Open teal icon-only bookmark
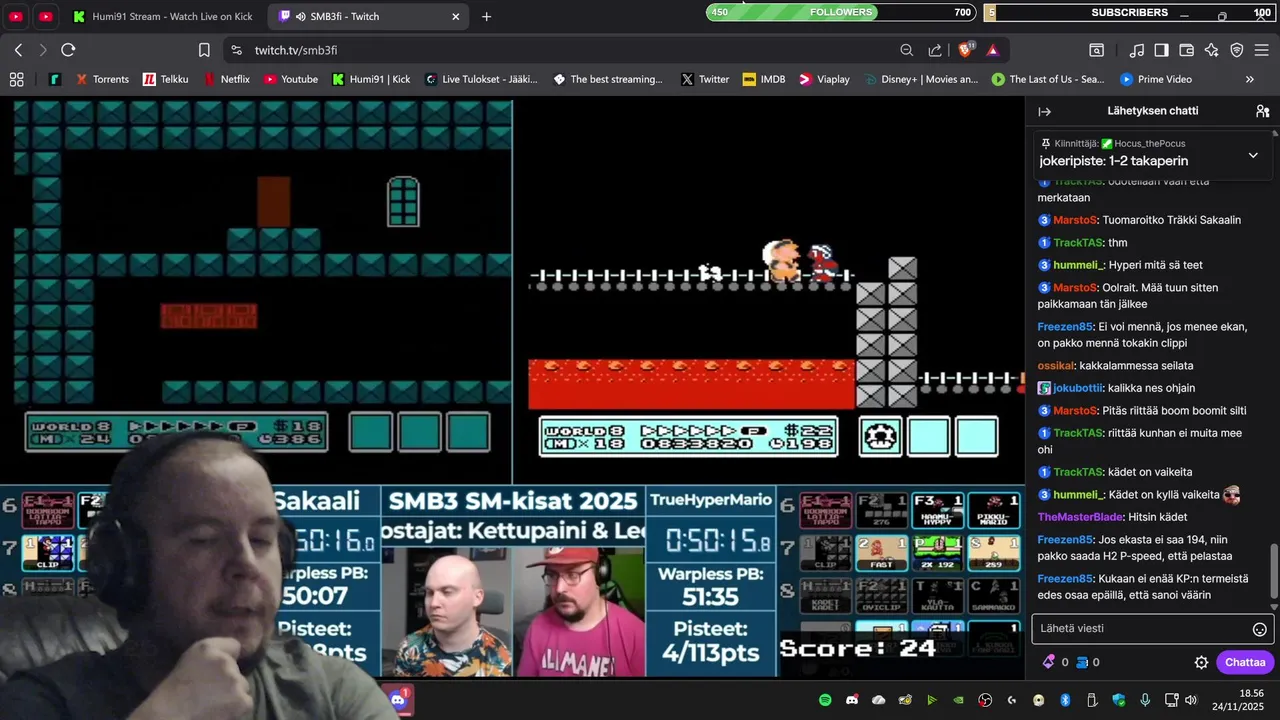Image resolution: width=1280 pixels, height=720 pixels. coord(54,79)
